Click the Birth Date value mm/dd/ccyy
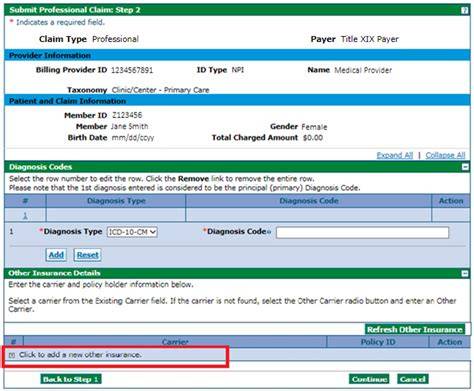The image size is (474, 391). pos(133,138)
